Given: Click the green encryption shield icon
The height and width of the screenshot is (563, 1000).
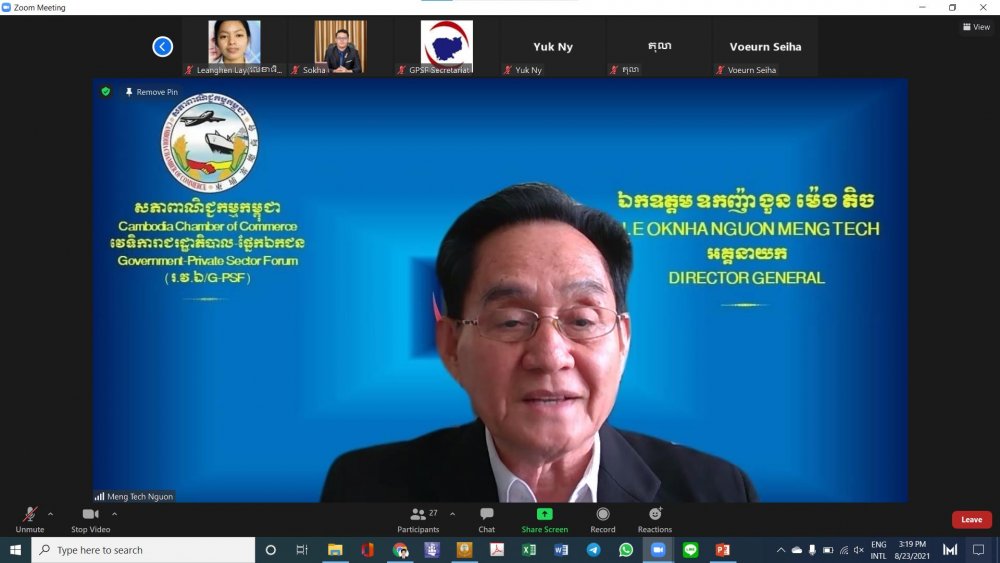Looking at the screenshot, I should pos(105,92).
